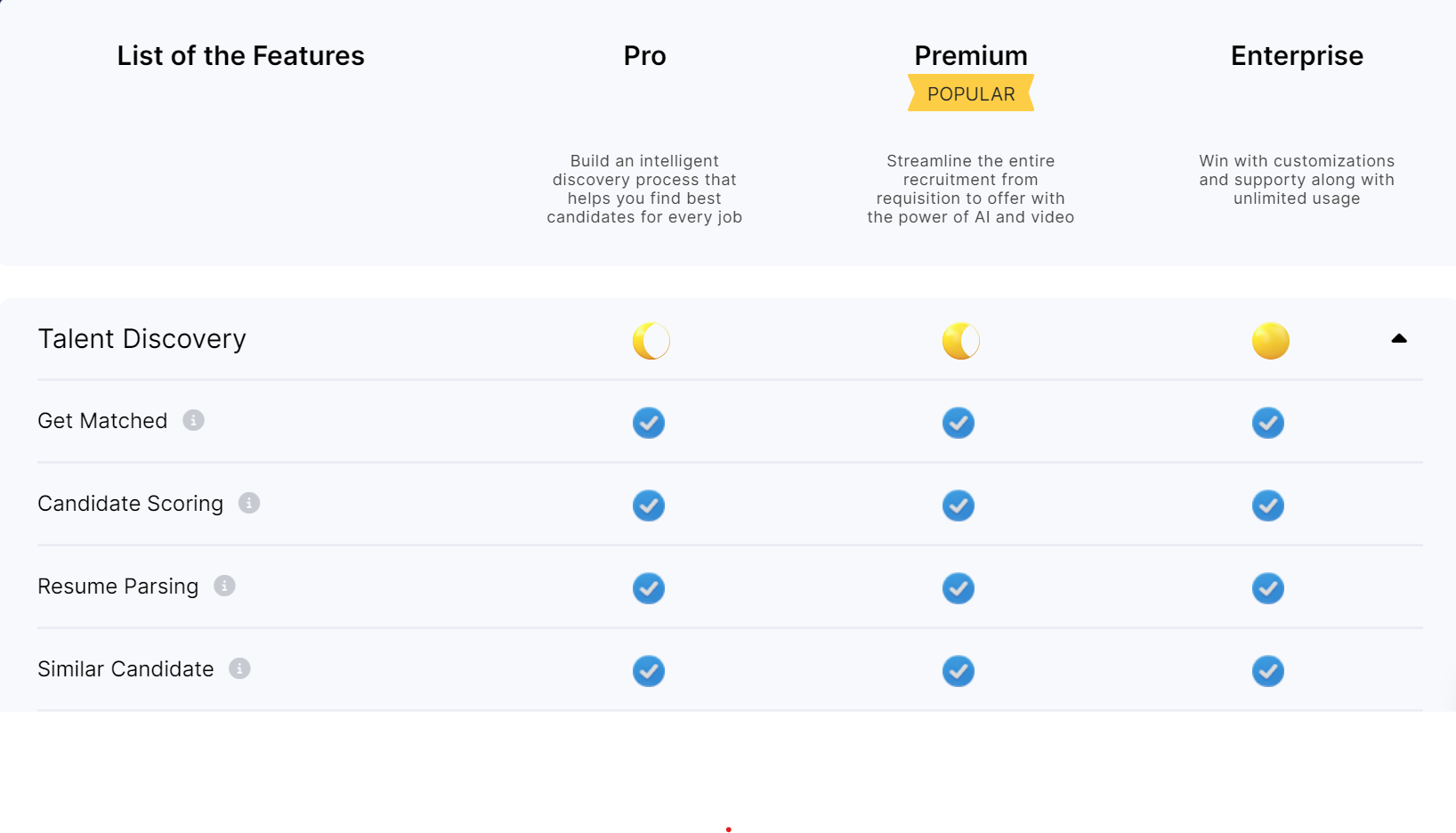Screen dimensions: 1456x833
Task: Click the yellow POPULAR badge
Action: [971, 93]
